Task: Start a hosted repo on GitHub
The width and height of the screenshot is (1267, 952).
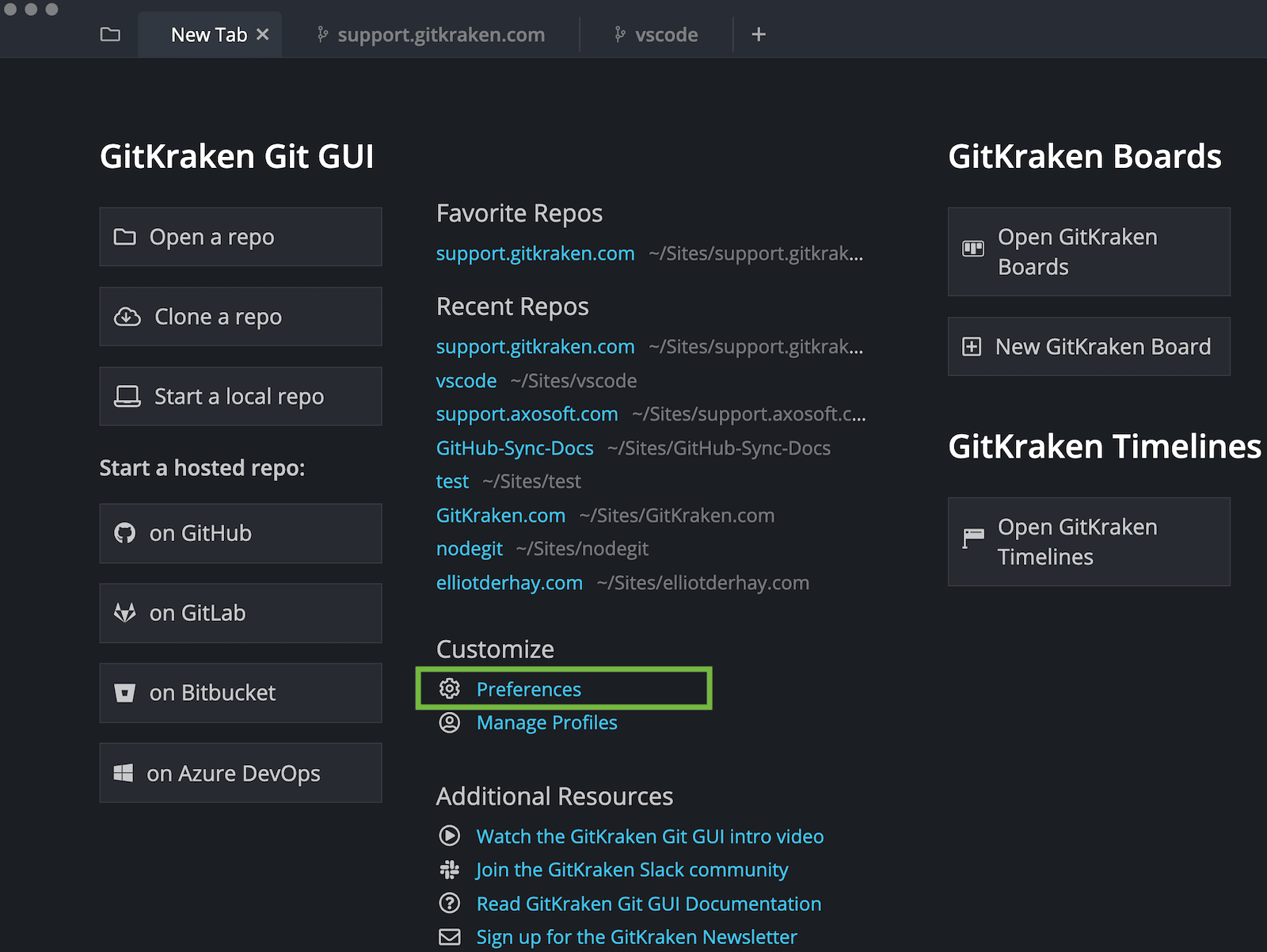Action: coord(240,533)
